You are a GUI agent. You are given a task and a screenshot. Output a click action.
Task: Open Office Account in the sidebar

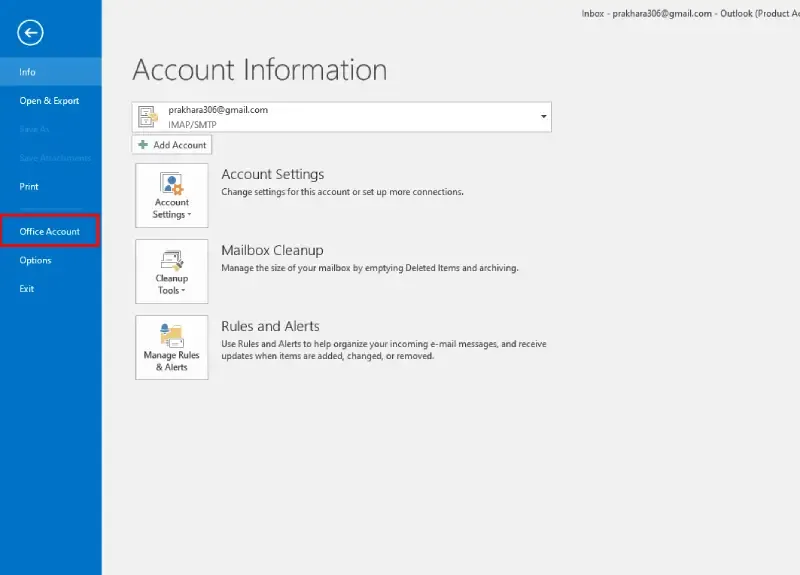pyautogui.click(x=49, y=231)
